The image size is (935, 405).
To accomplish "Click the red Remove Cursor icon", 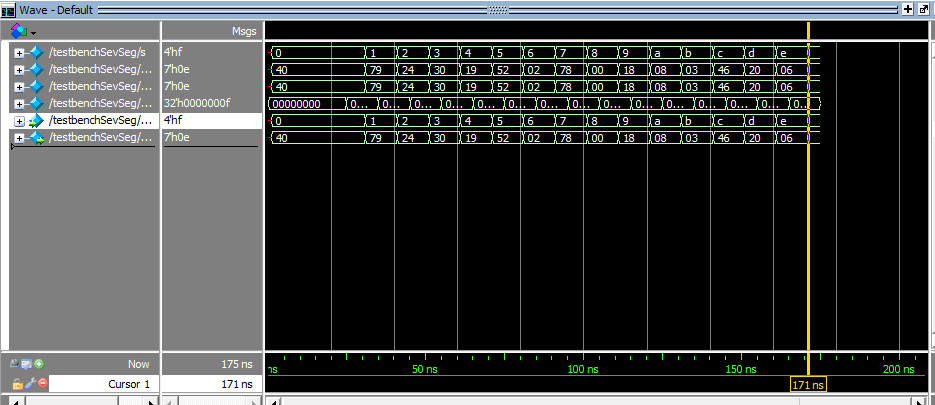I will tap(41, 384).
